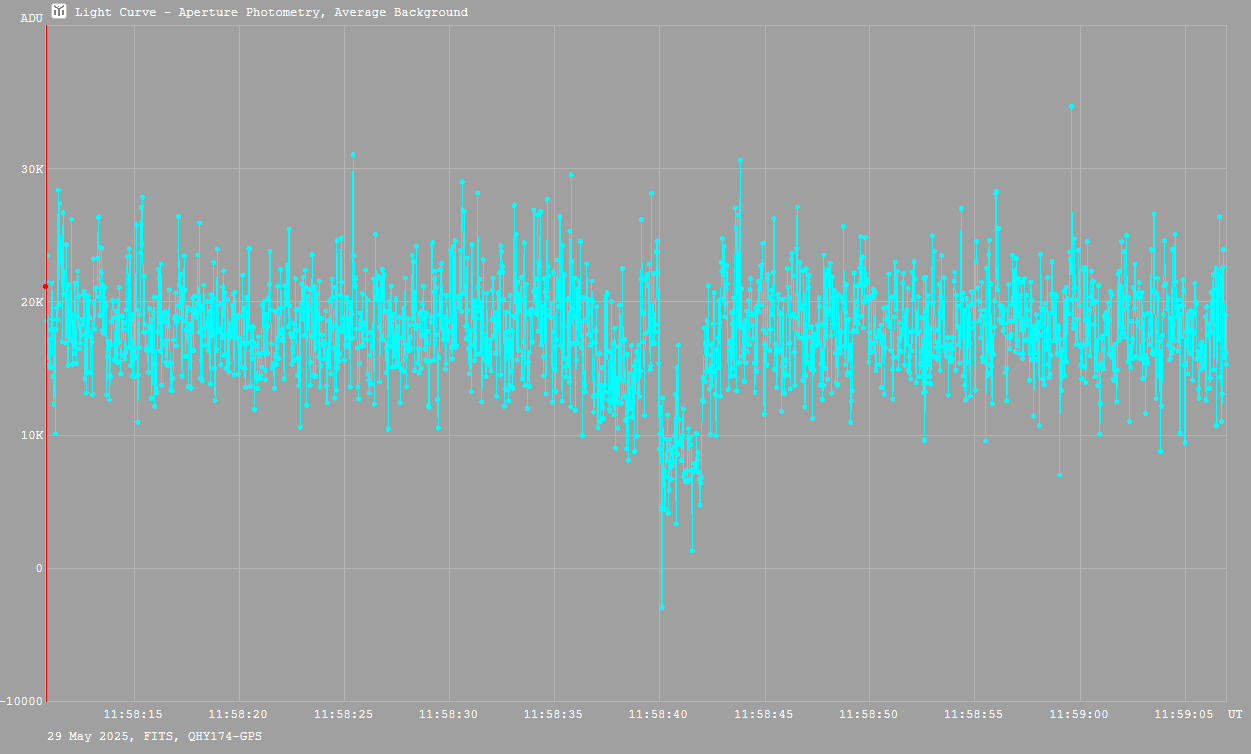Select the red marker dot on the left axis

pyautogui.click(x=45, y=287)
